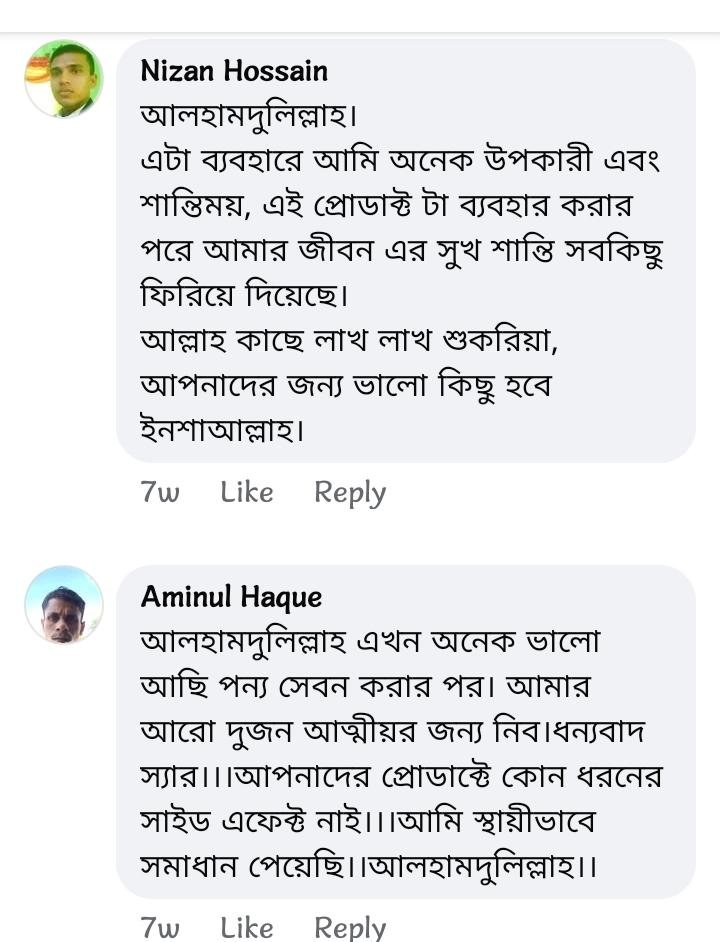Viewport: 720px width, 942px height.
Task: Reply to Aminul Haque's comment
Action: 349,927
